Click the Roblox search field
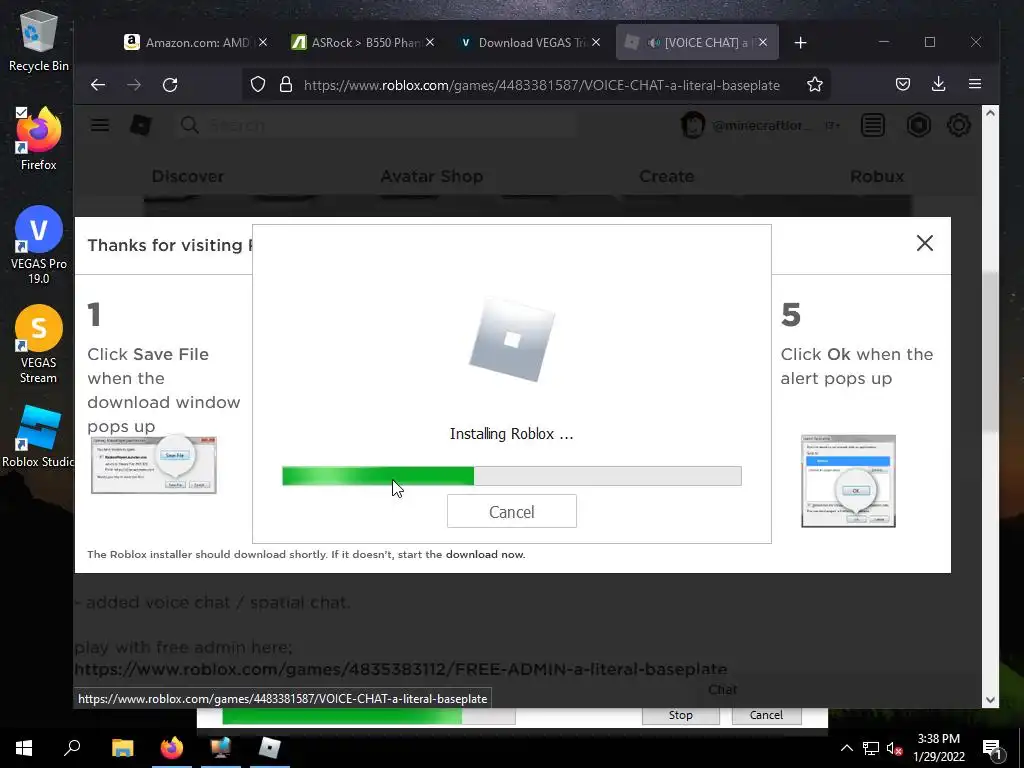 coord(376,125)
